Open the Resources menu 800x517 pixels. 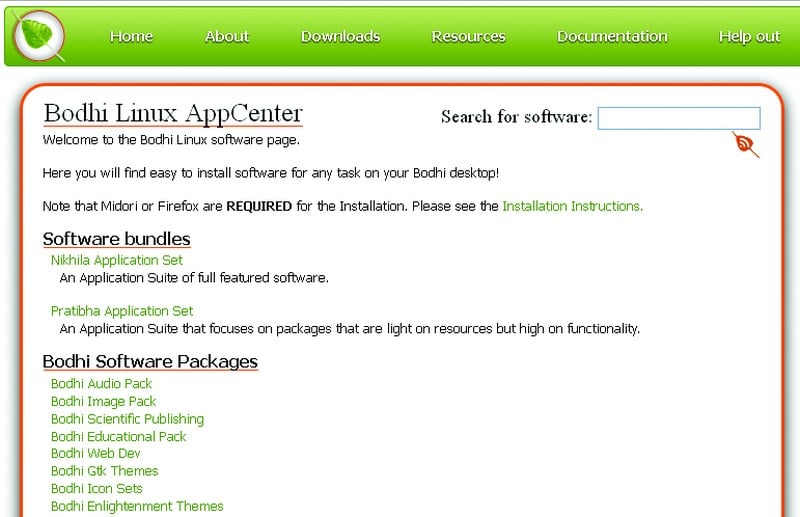(x=468, y=36)
